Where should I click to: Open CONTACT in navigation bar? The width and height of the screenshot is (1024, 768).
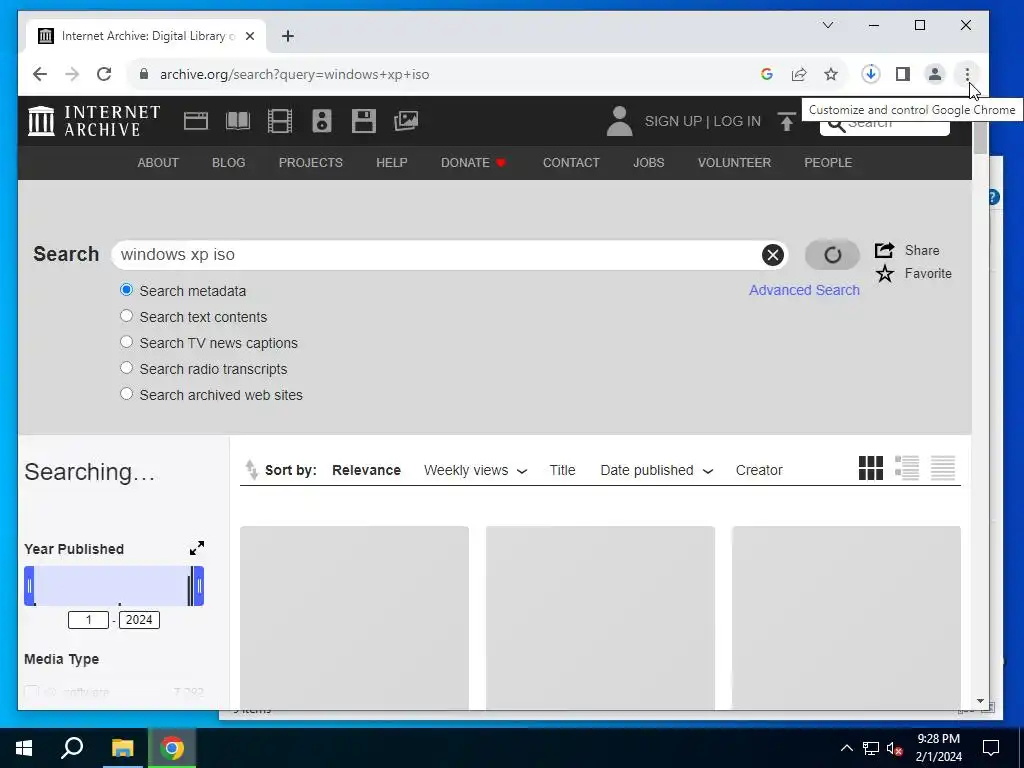point(571,163)
